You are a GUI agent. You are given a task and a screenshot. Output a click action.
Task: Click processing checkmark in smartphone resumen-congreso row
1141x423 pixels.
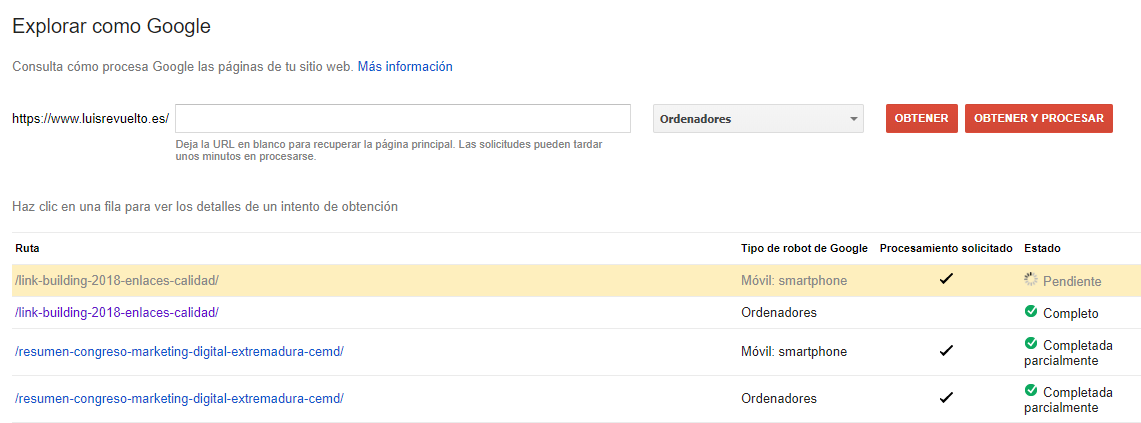click(946, 351)
